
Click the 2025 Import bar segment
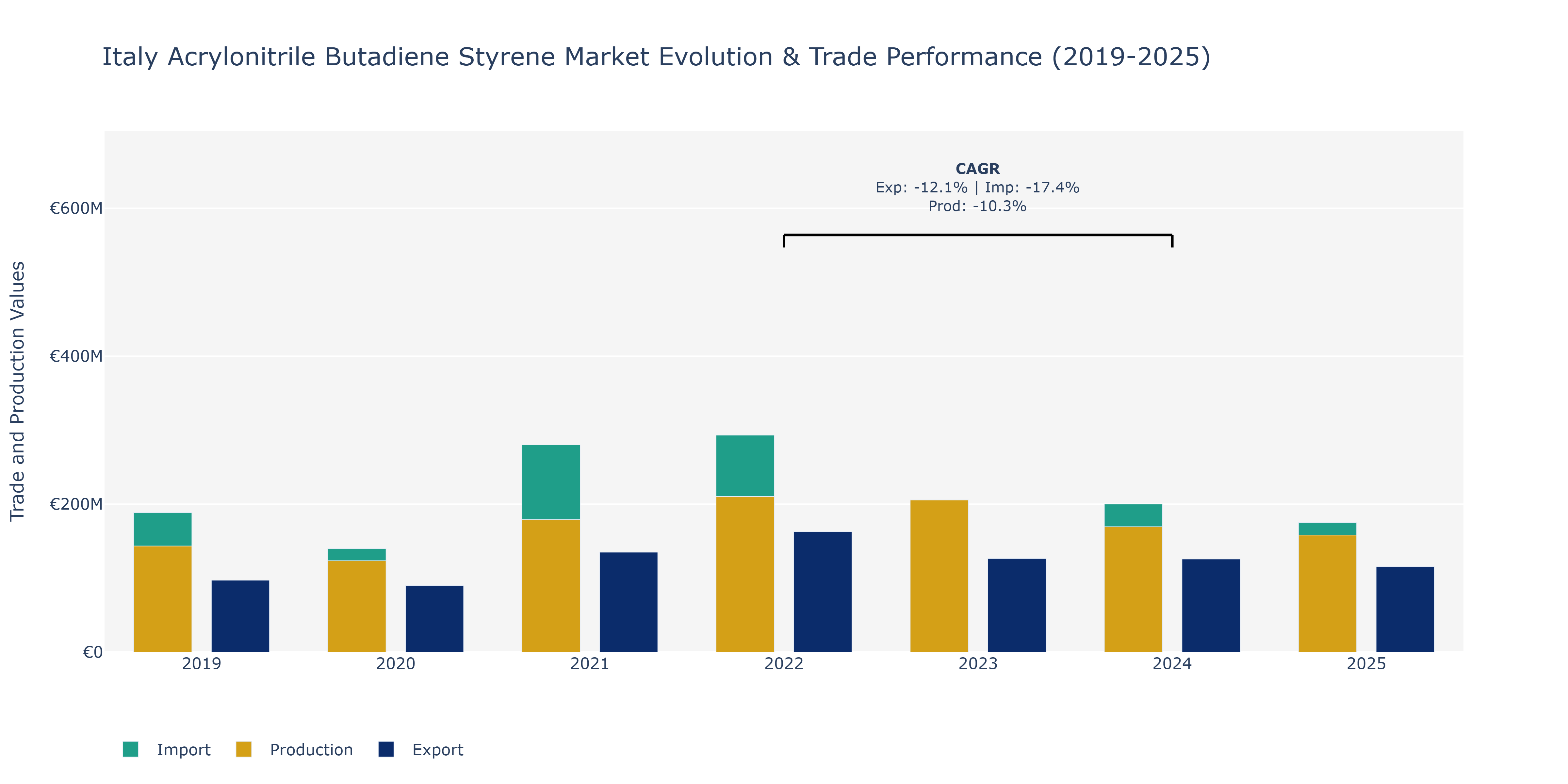click(1328, 529)
